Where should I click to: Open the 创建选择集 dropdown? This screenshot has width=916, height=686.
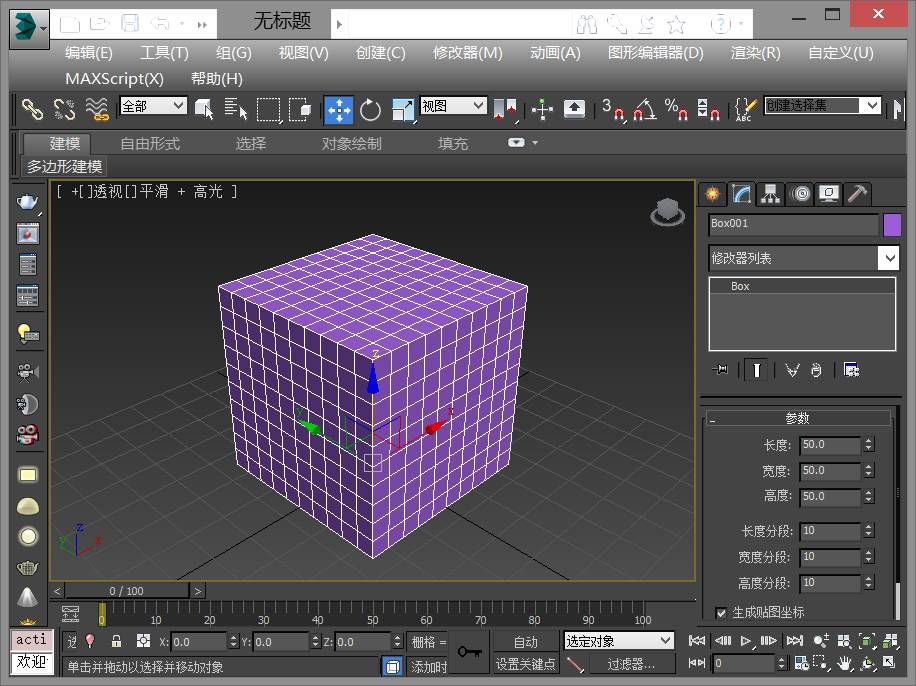tap(823, 105)
